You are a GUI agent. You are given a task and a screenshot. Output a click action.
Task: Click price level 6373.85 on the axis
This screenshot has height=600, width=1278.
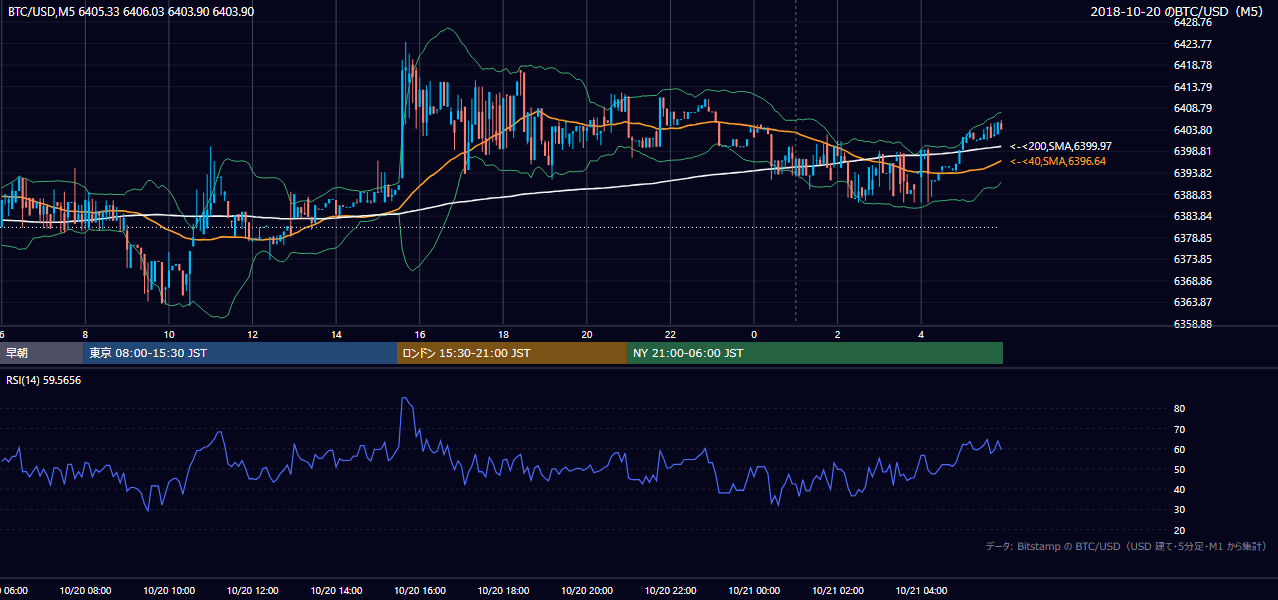click(x=1193, y=259)
